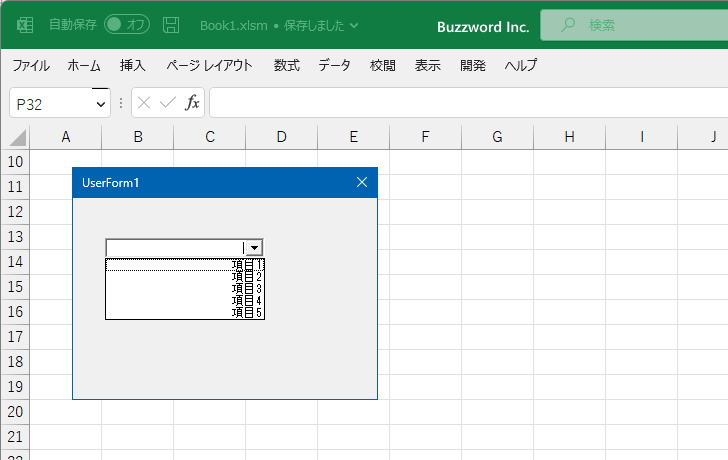Click the insert function fx icon
Image resolution: width=728 pixels, height=460 pixels.
point(192,103)
